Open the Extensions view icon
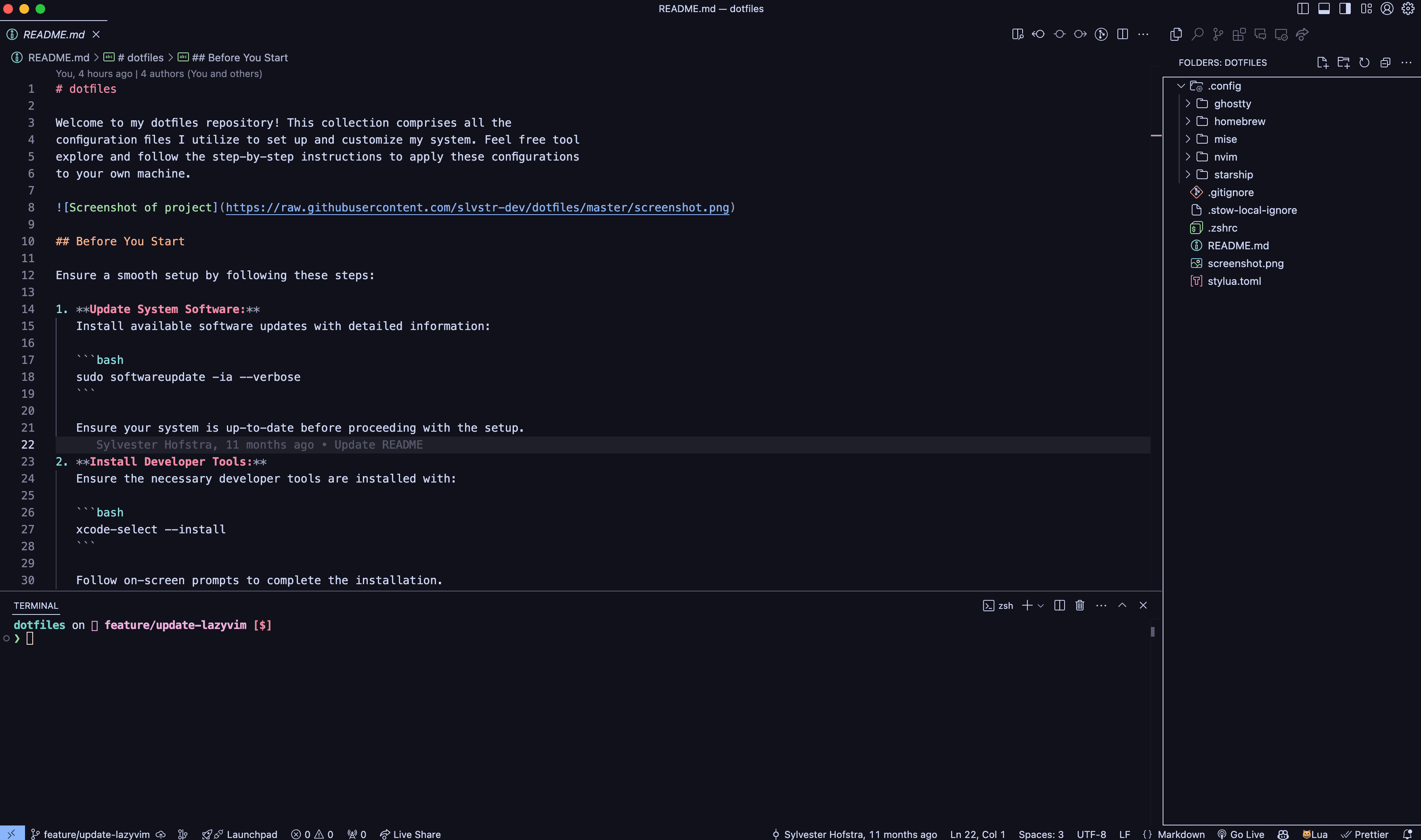Screen dimensions: 1421x840 [1239, 35]
